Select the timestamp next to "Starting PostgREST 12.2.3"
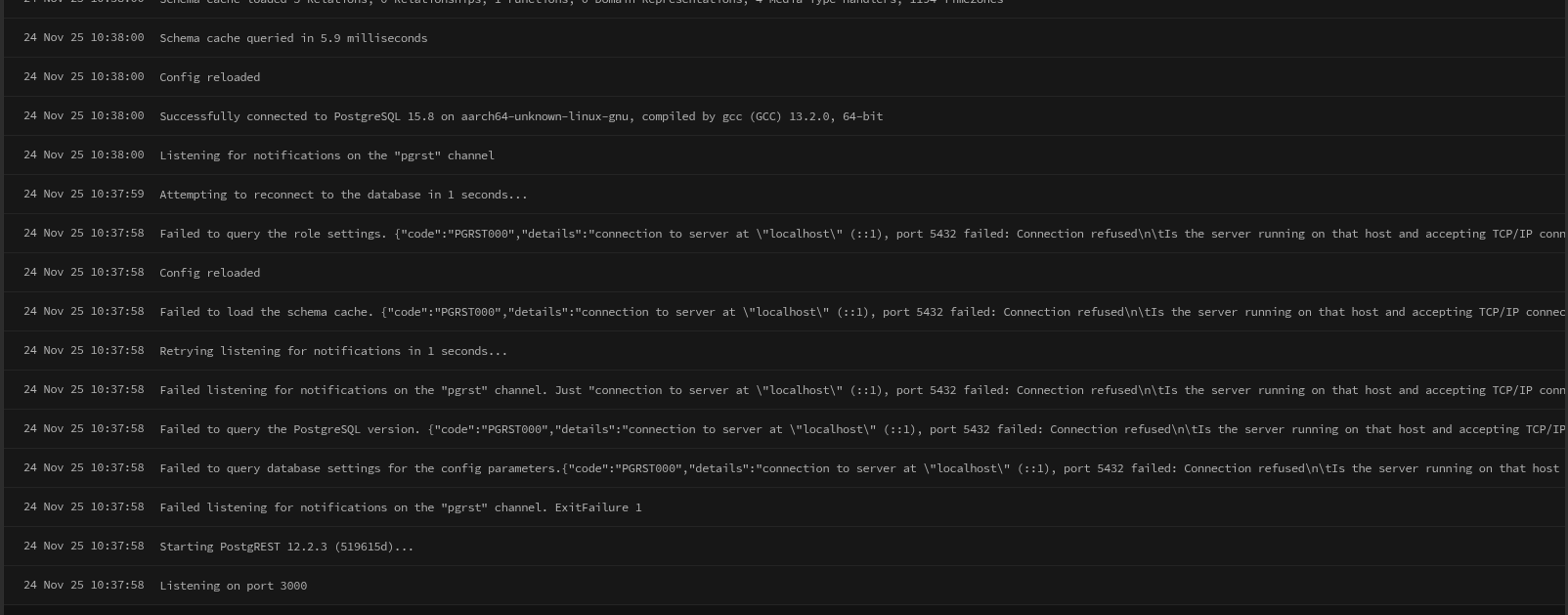Viewport: 1568px width, 615px height. pos(83,547)
